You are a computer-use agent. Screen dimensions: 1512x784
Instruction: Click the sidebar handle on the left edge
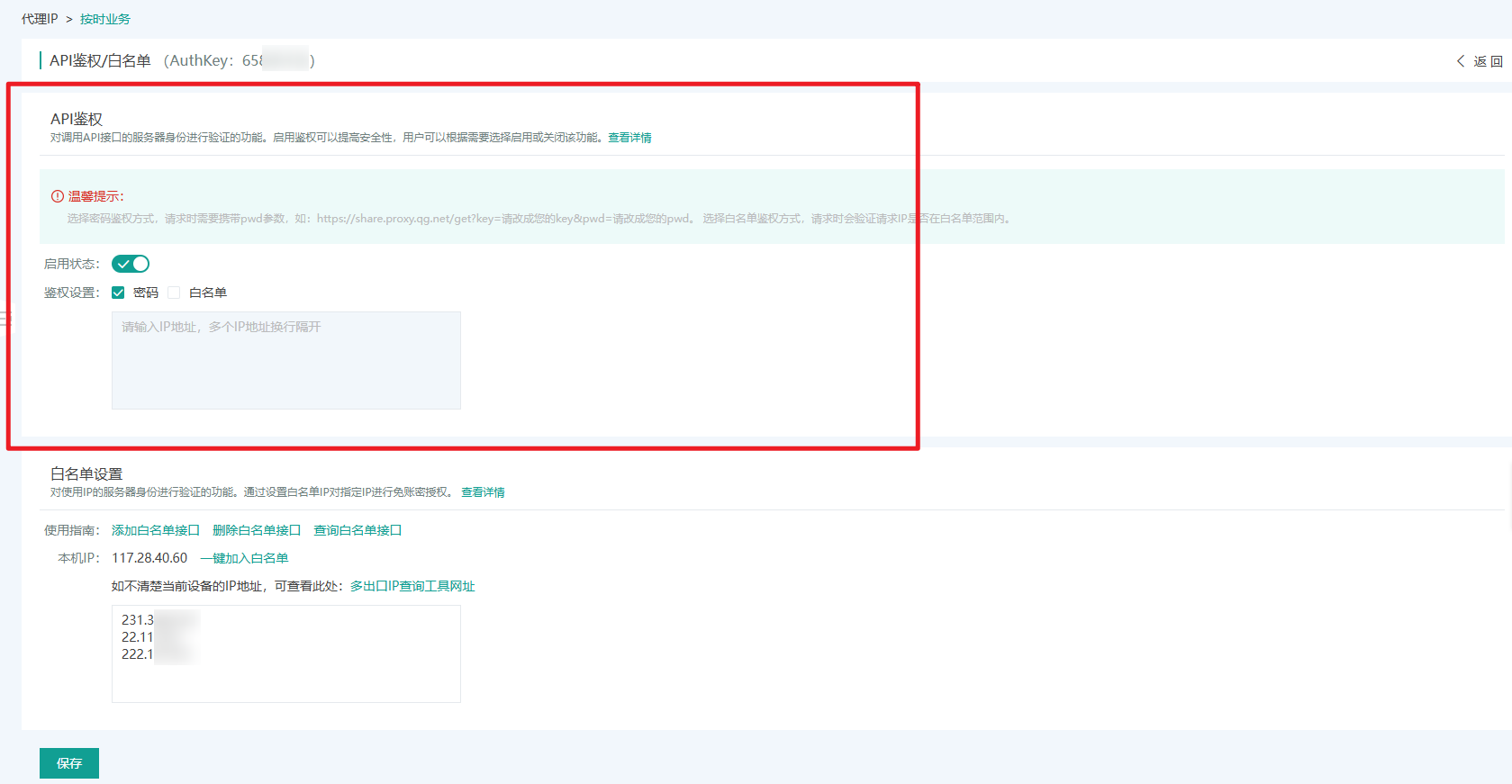(x=4, y=318)
